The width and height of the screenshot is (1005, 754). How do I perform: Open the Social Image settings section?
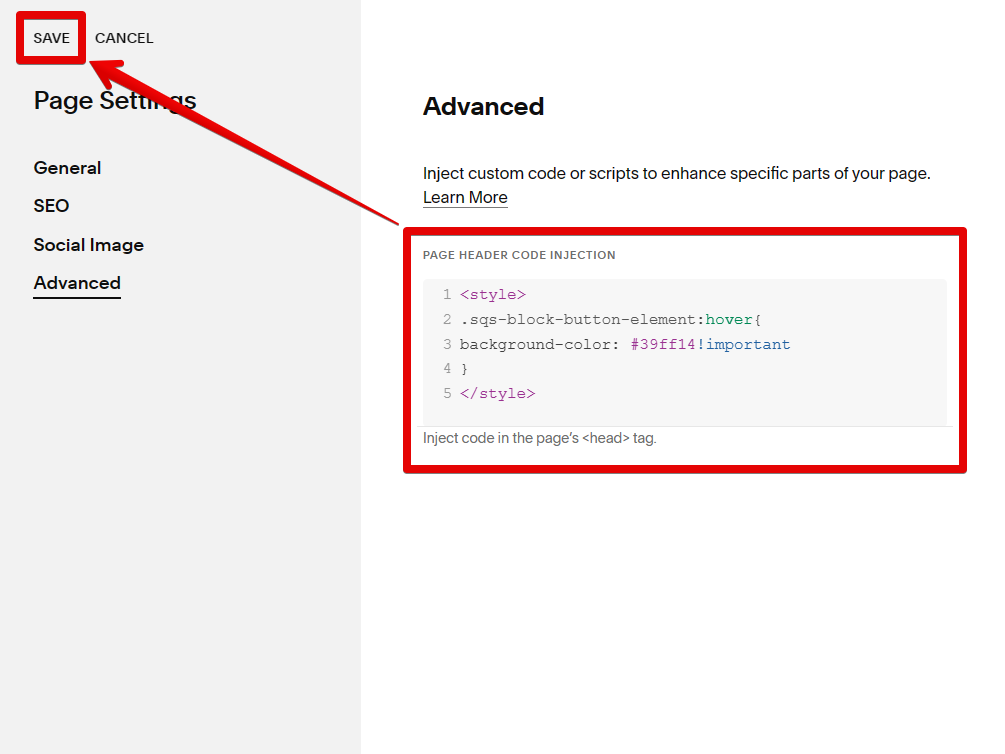coord(88,244)
